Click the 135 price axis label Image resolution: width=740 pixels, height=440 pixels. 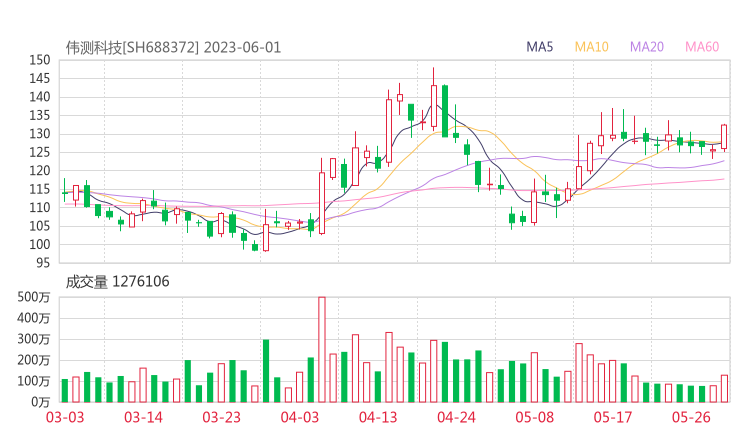click(40, 115)
